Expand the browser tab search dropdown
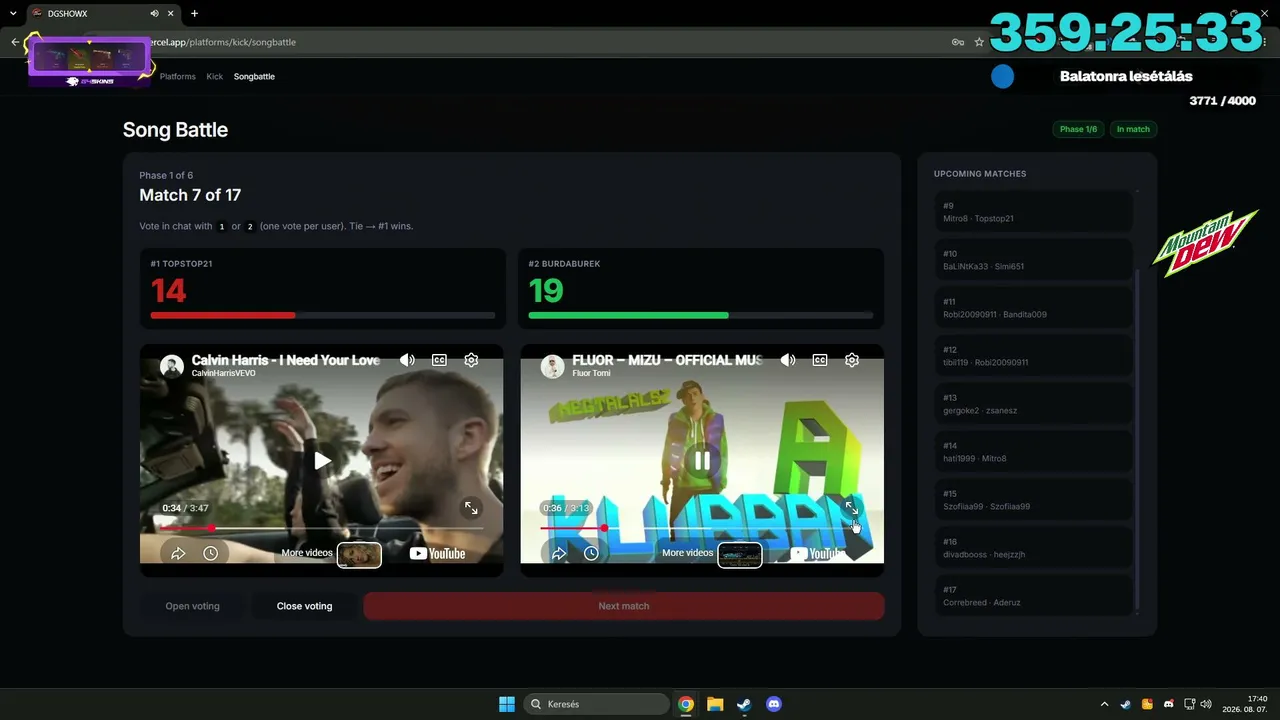The width and height of the screenshot is (1280, 720). click(x=12, y=13)
